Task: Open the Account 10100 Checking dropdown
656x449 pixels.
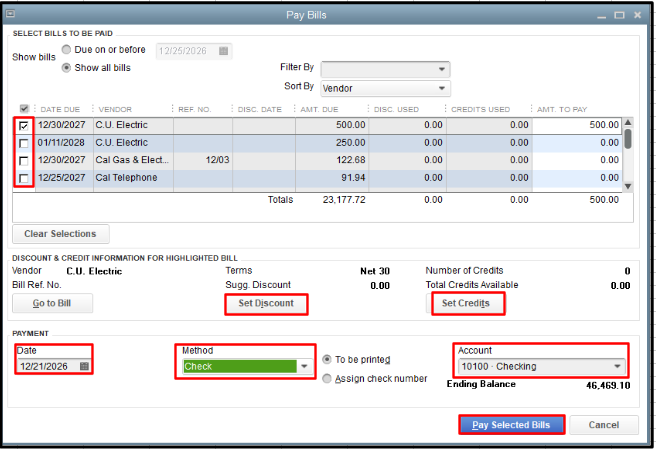Action: [542, 366]
